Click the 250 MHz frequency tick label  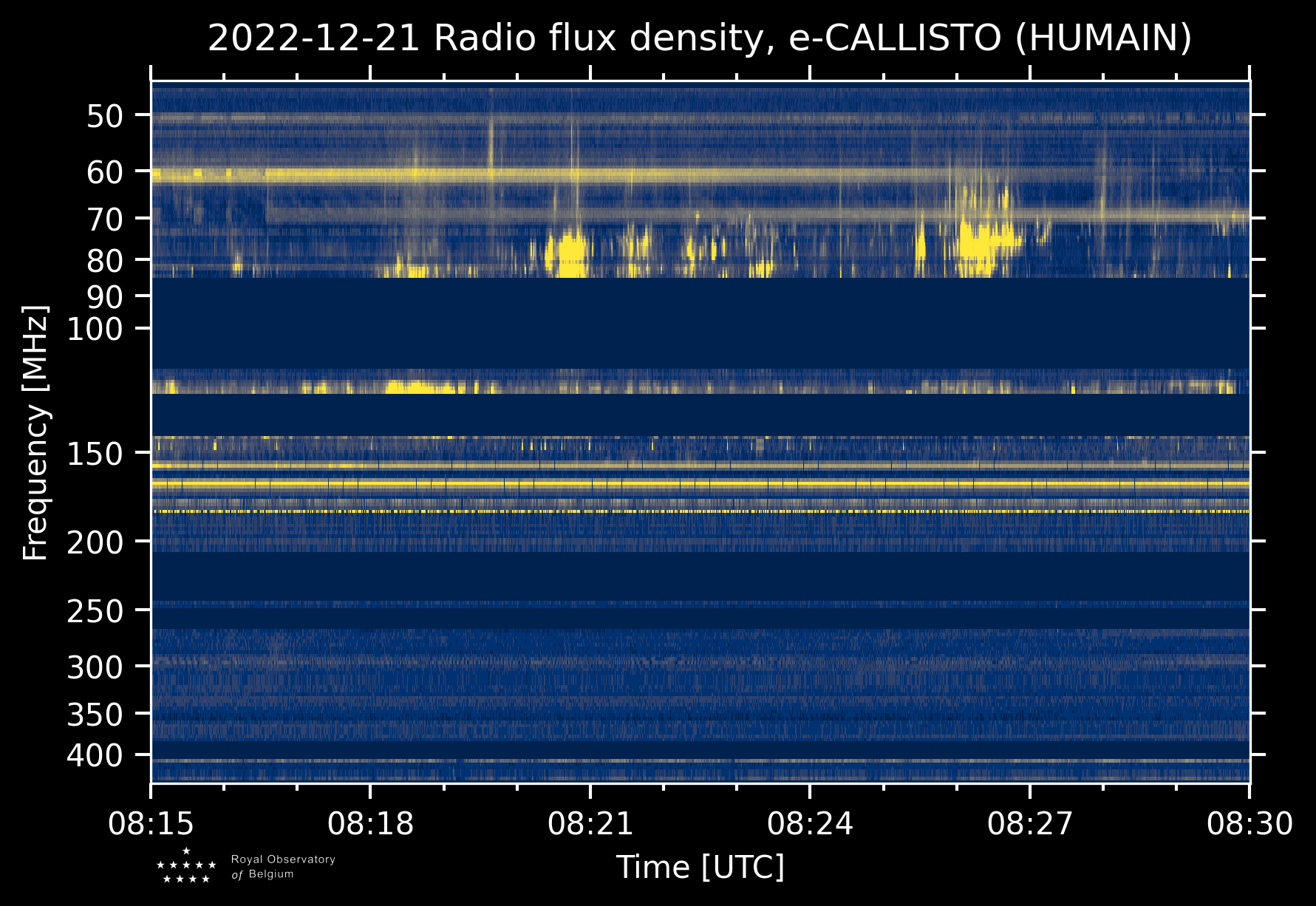coord(95,611)
